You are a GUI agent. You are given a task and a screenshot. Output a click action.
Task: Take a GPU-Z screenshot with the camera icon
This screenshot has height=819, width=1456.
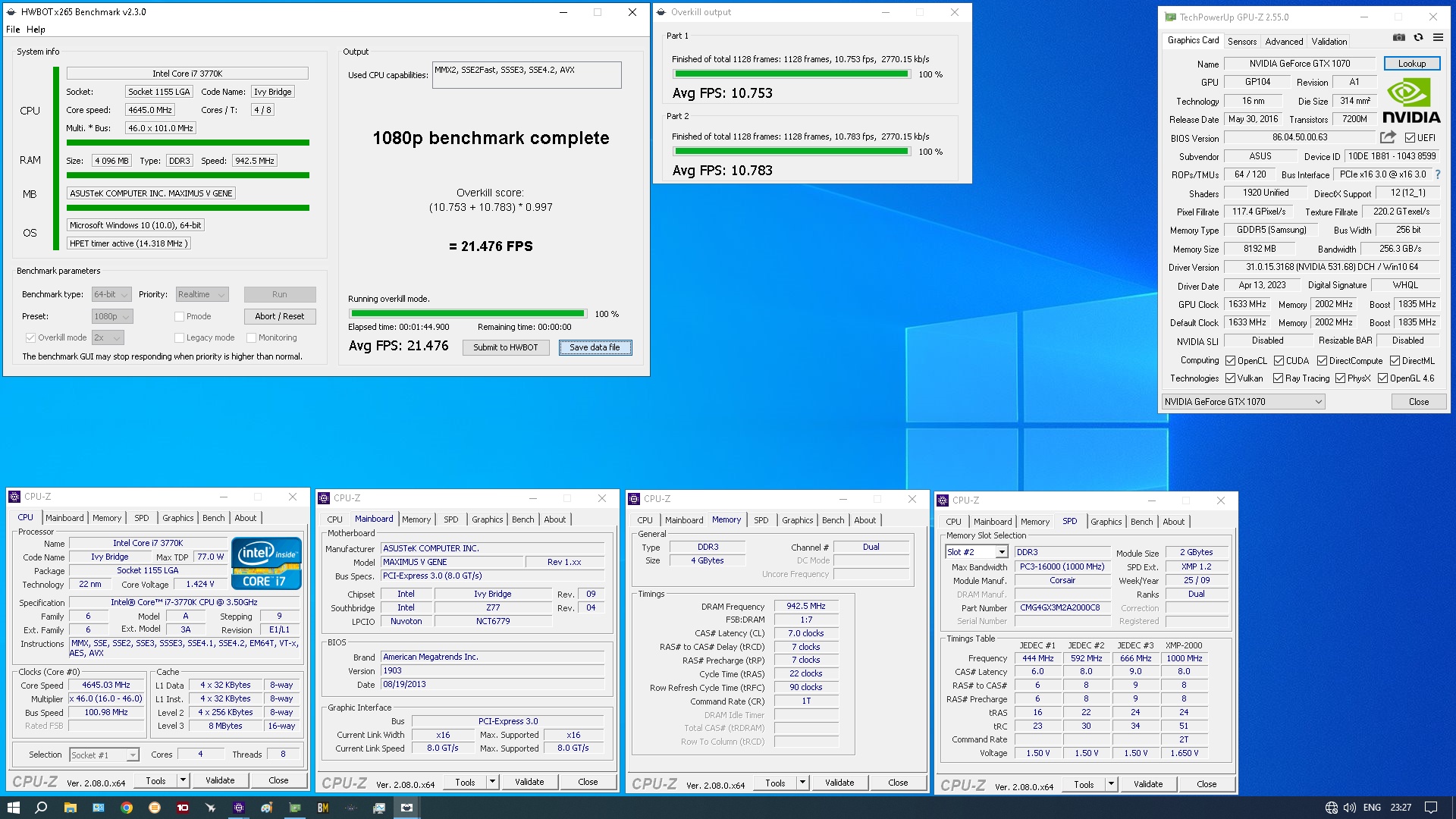[1399, 38]
